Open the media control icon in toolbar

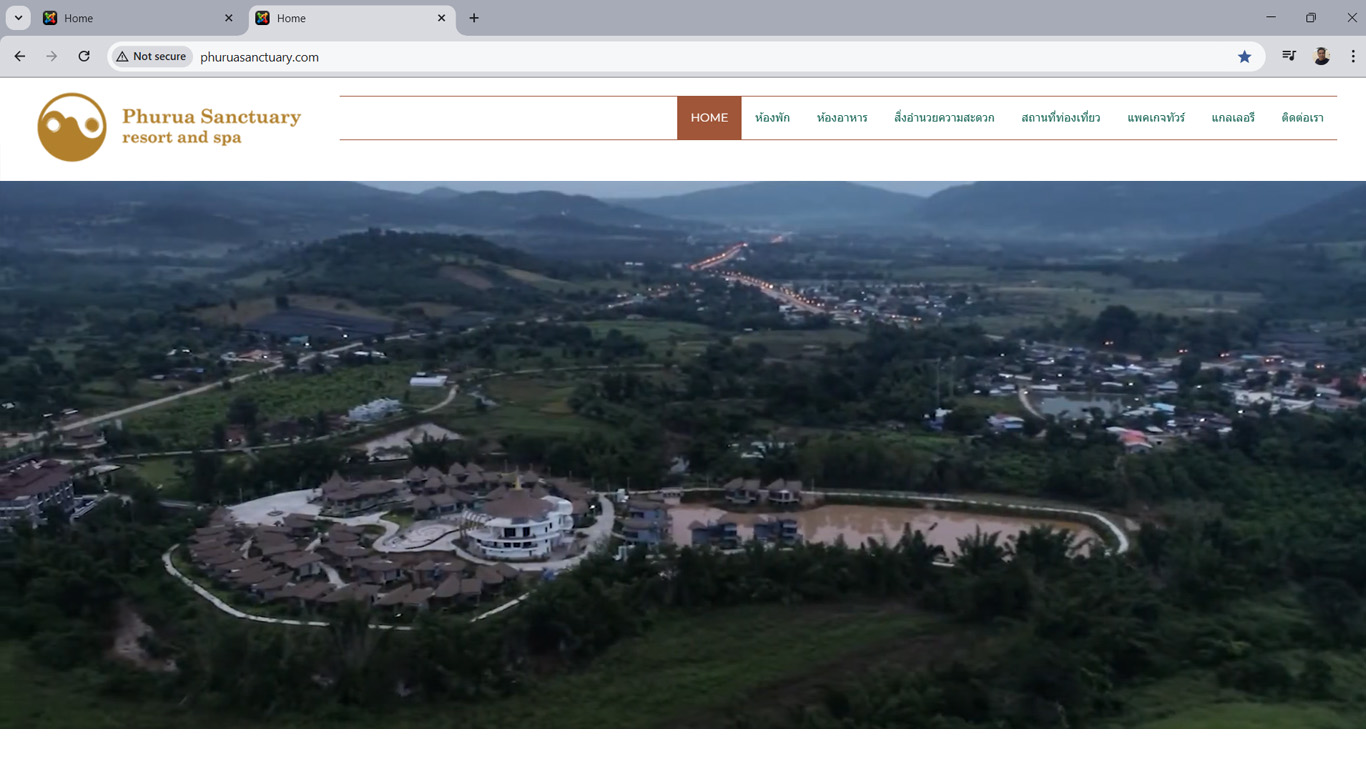pos(1289,57)
